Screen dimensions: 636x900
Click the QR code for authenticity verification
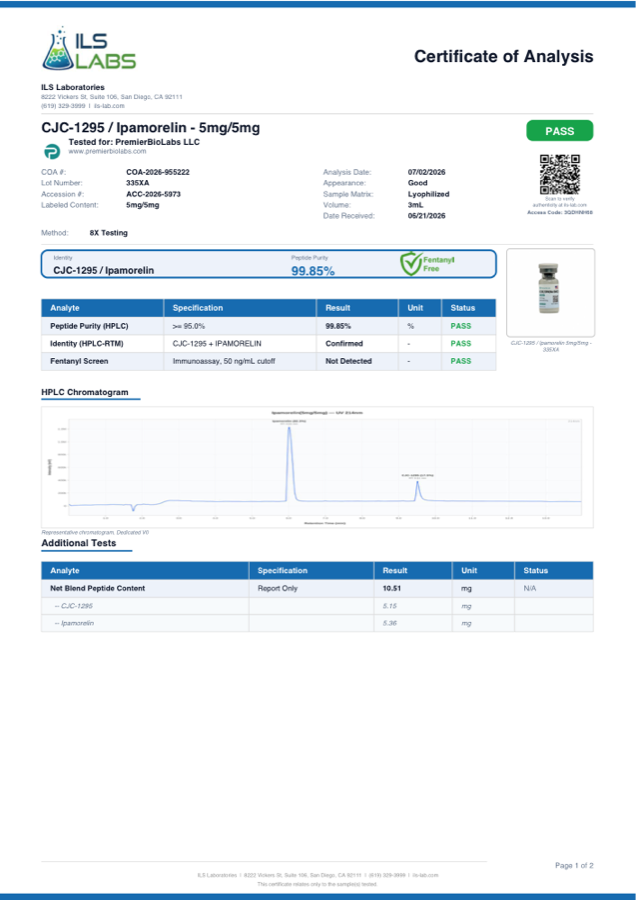(x=560, y=174)
